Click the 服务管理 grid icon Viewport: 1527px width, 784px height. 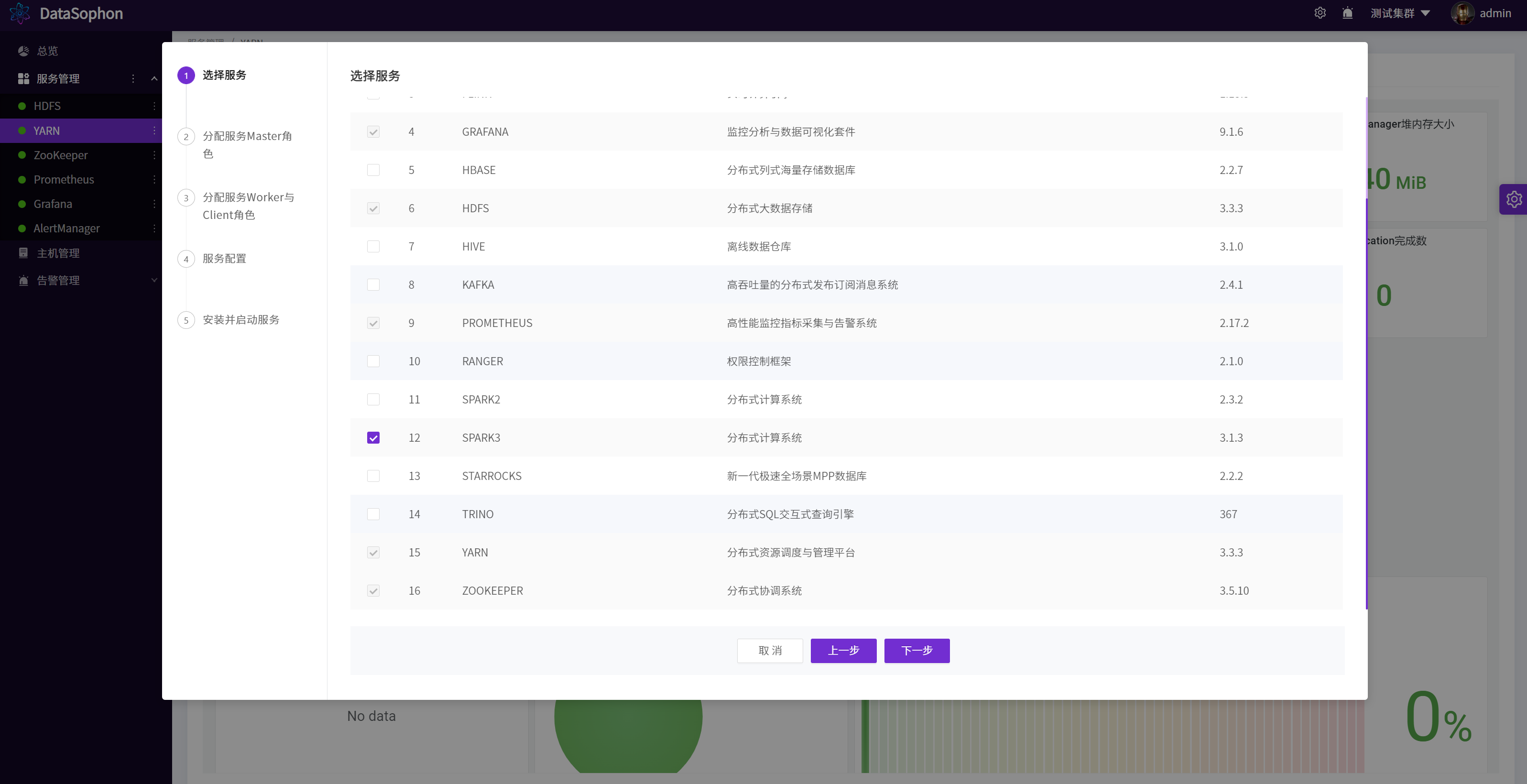[x=24, y=78]
